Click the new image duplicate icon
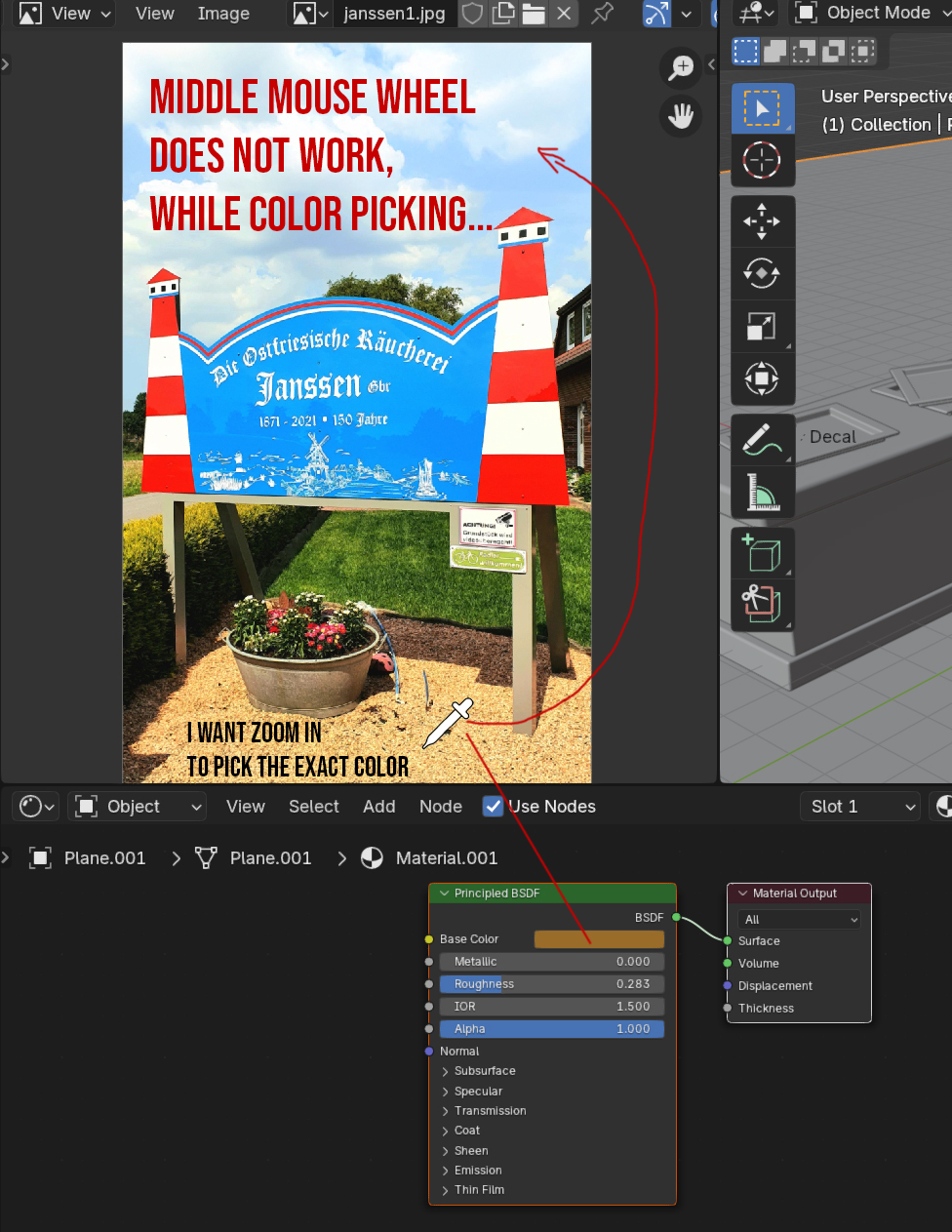Screen dimensions: 952x1232 503,14
